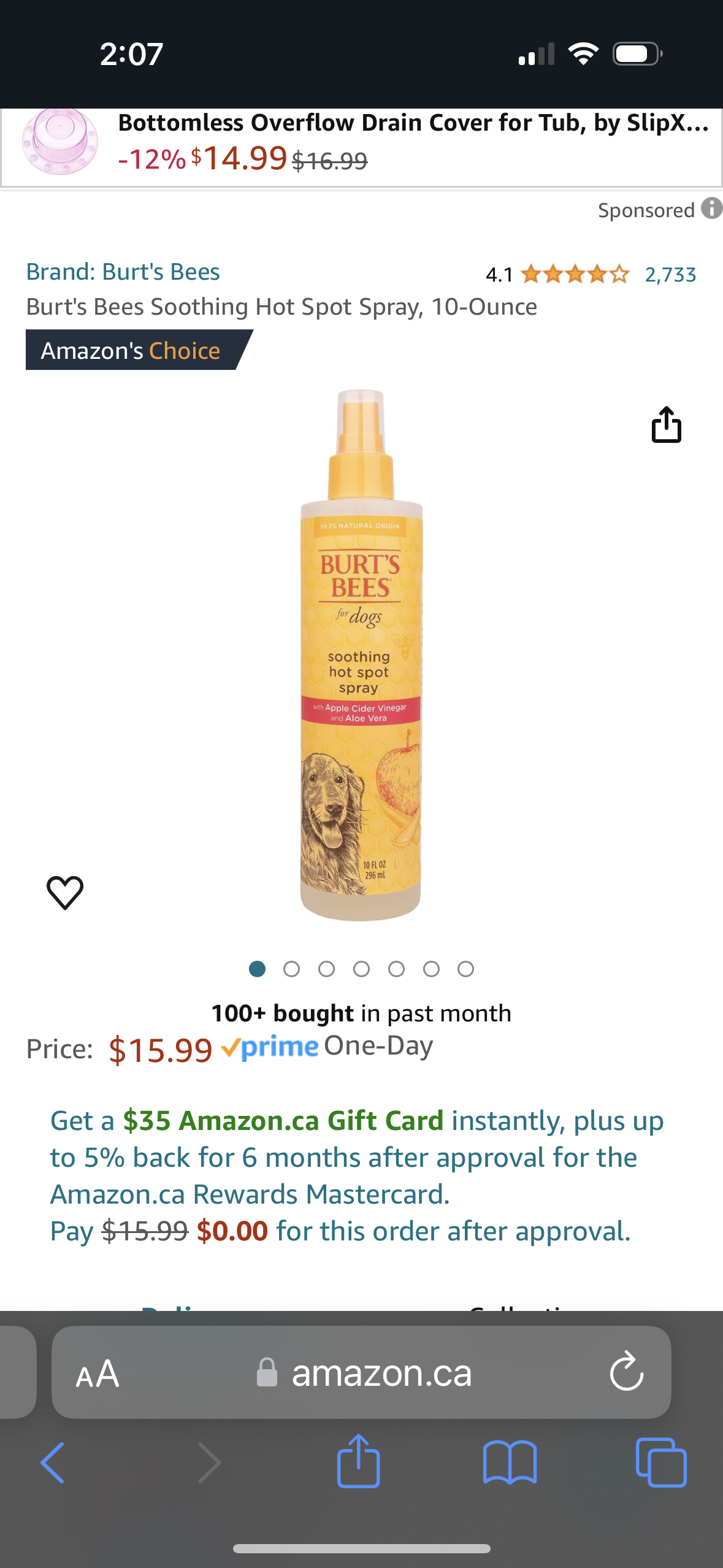Tap Safari back arrow
The height and width of the screenshot is (1568, 723).
(x=53, y=1462)
